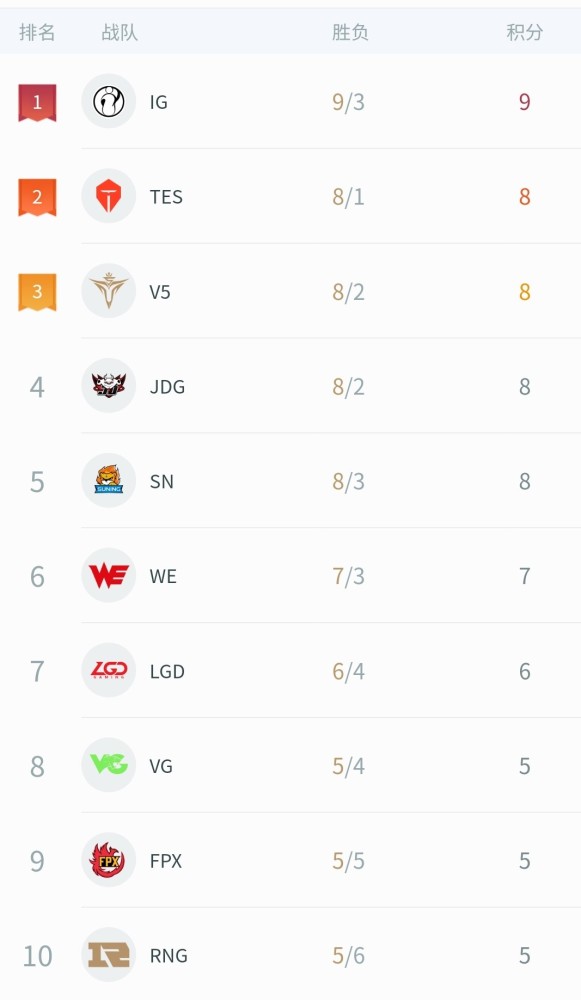Open the WE team name link
The width and height of the screenshot is (581, 1000).
(163, 577)
